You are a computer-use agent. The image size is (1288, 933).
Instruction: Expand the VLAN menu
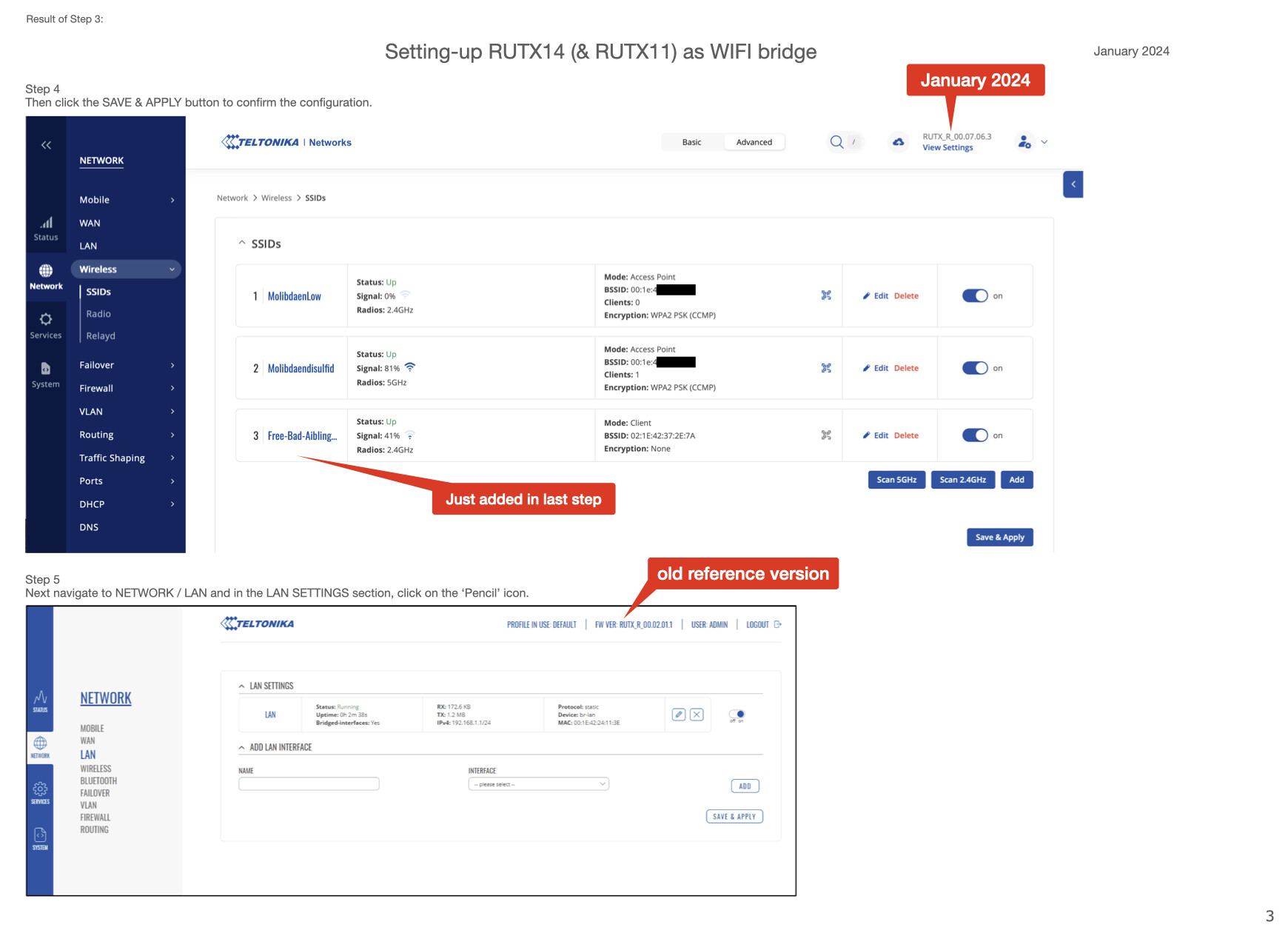127,412
